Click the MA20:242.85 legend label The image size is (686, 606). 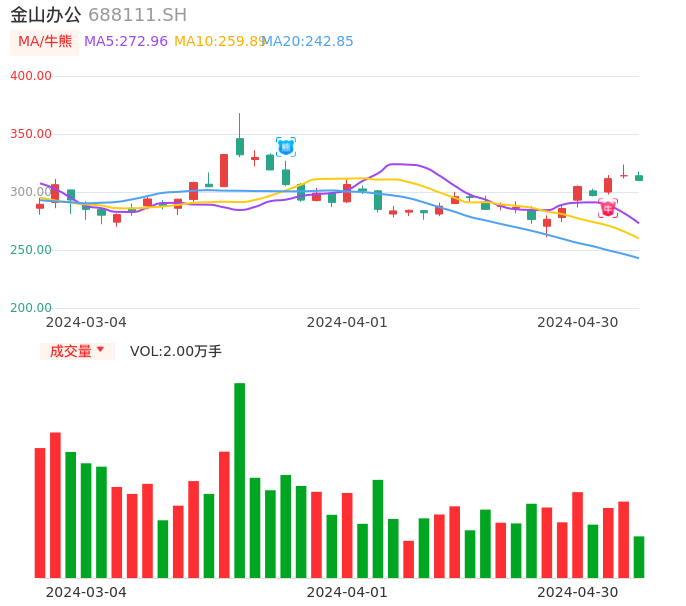[x=308, y=42]
